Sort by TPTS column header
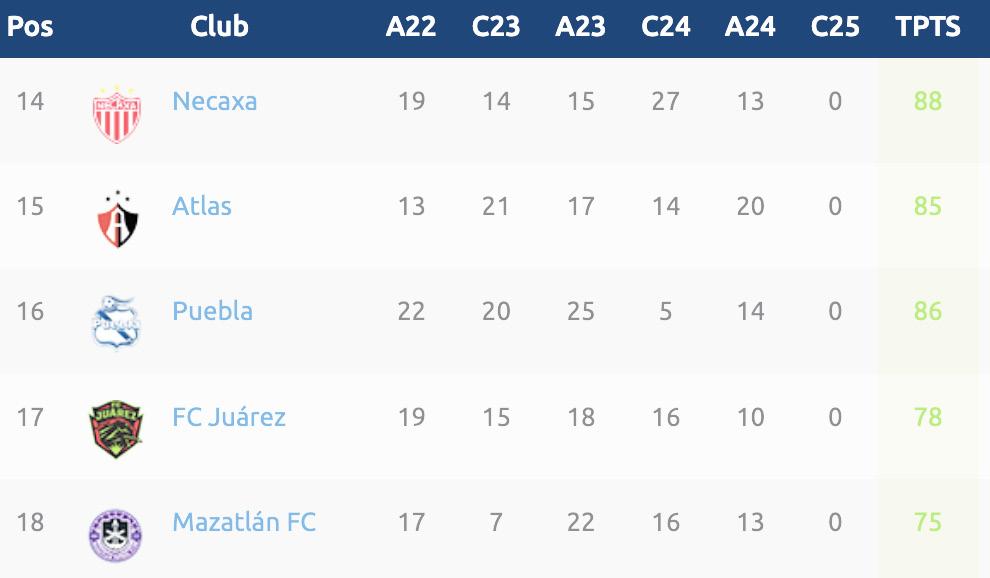The image size is (990, 578). coord(928,26)
